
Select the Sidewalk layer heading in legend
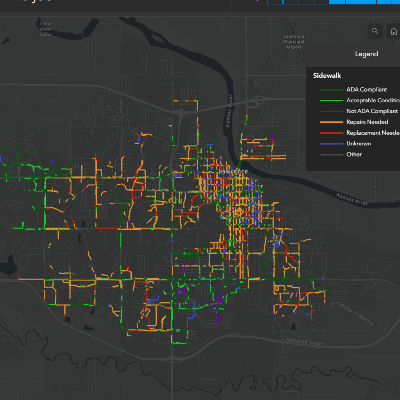coord(327,76)
